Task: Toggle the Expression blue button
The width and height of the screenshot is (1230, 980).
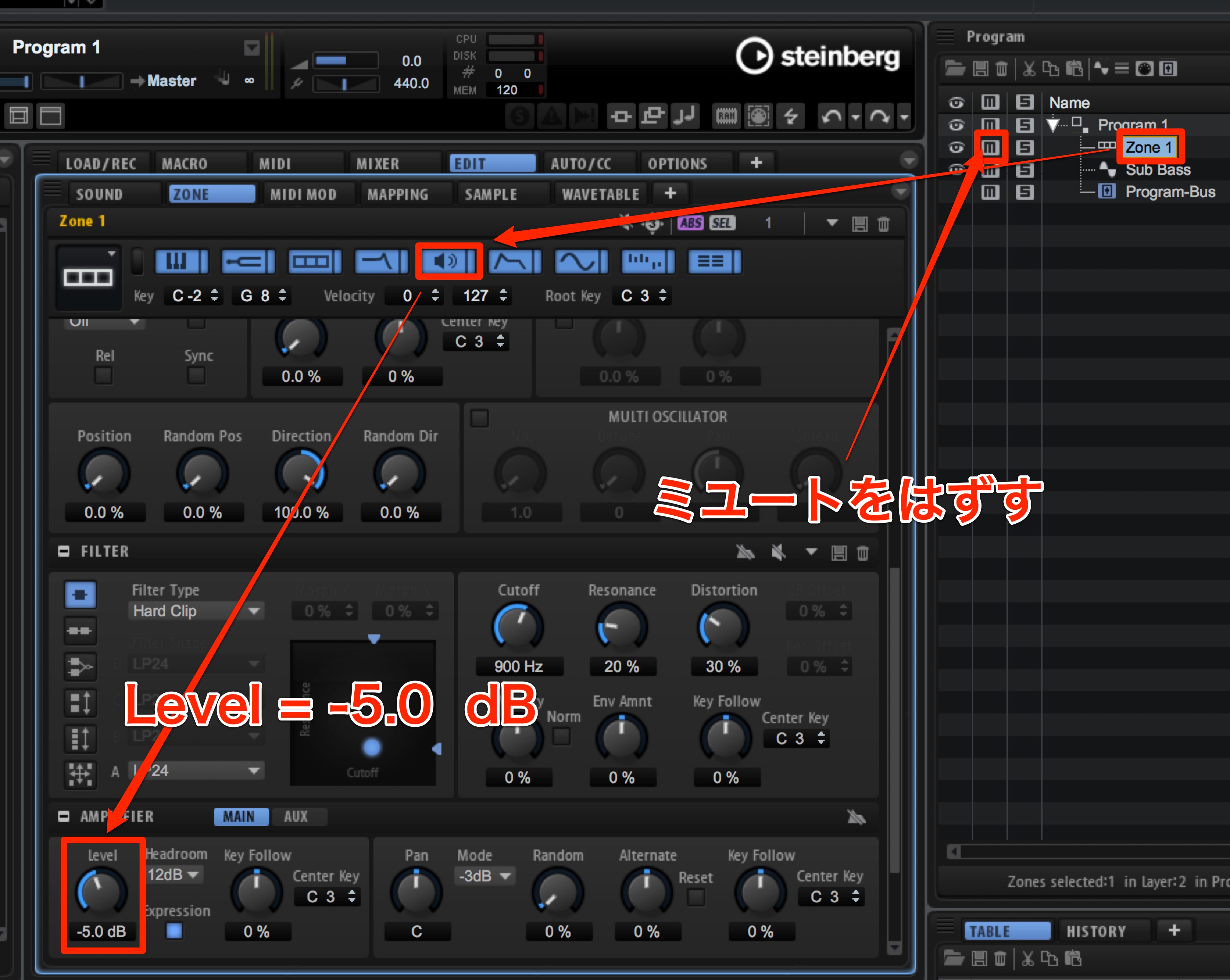Action: [x=174, y=931]
